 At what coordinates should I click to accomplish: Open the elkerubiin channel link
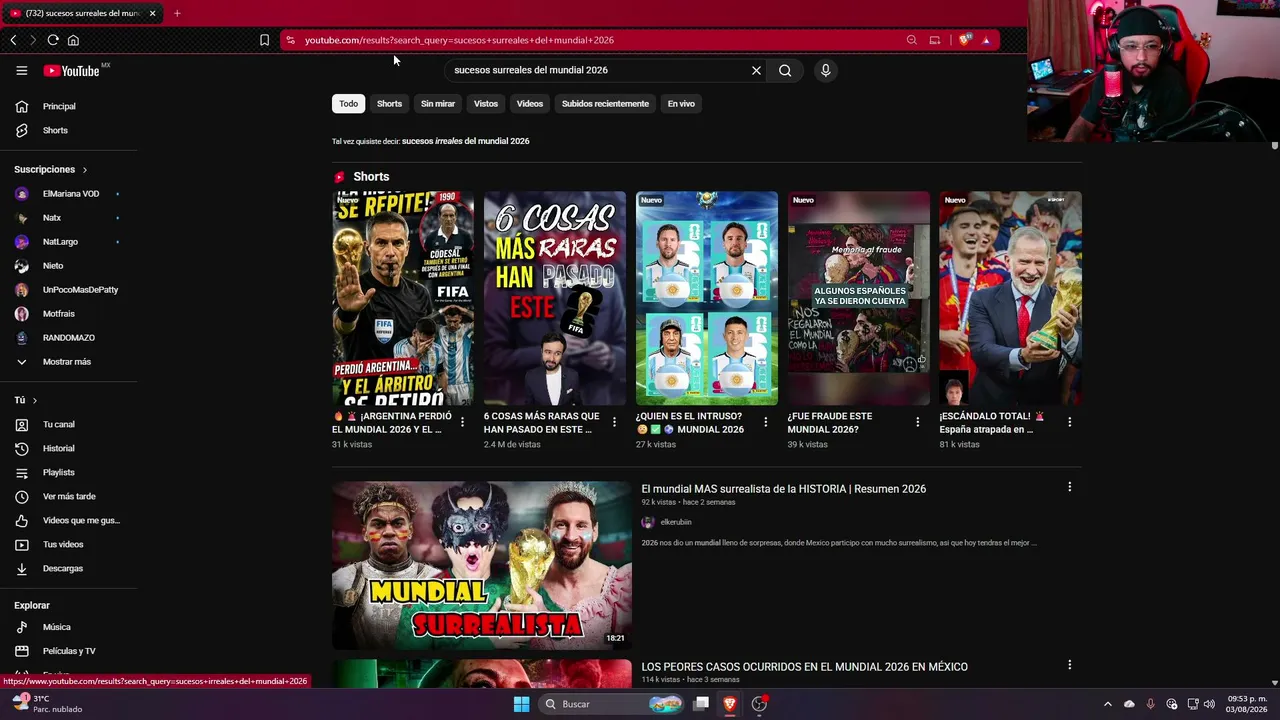point(676,522)
